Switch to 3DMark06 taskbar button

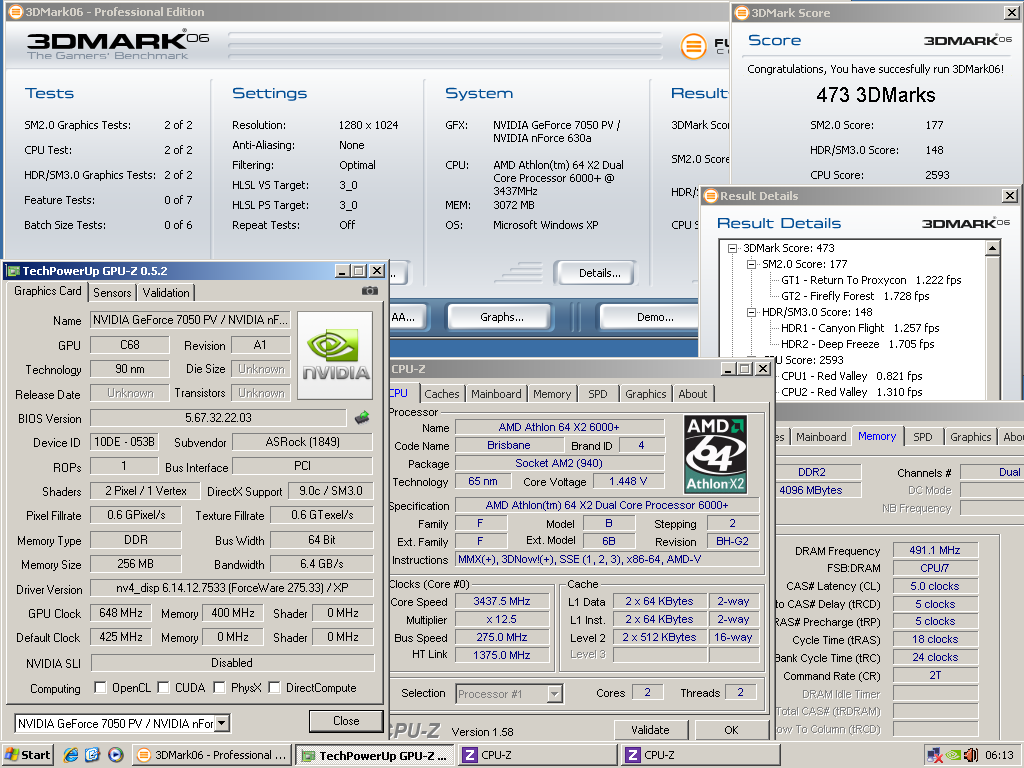(212, 755)
